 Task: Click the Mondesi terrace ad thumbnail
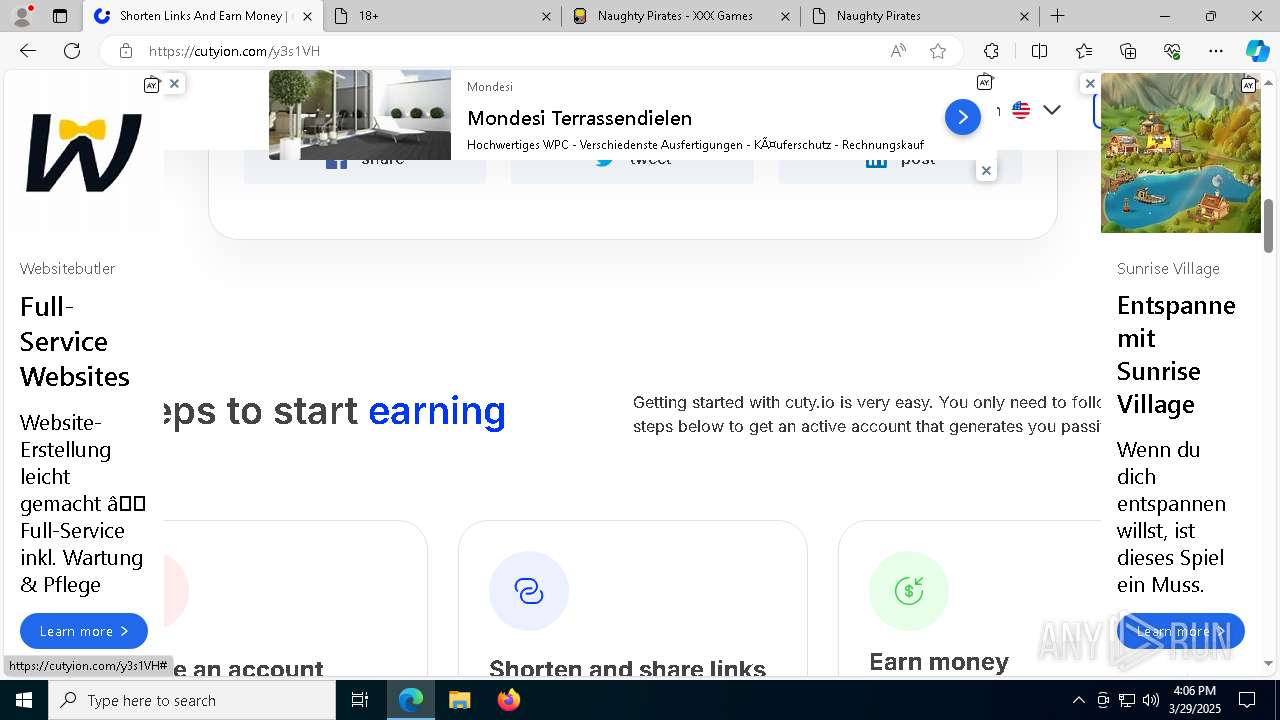tap(360, 114)
